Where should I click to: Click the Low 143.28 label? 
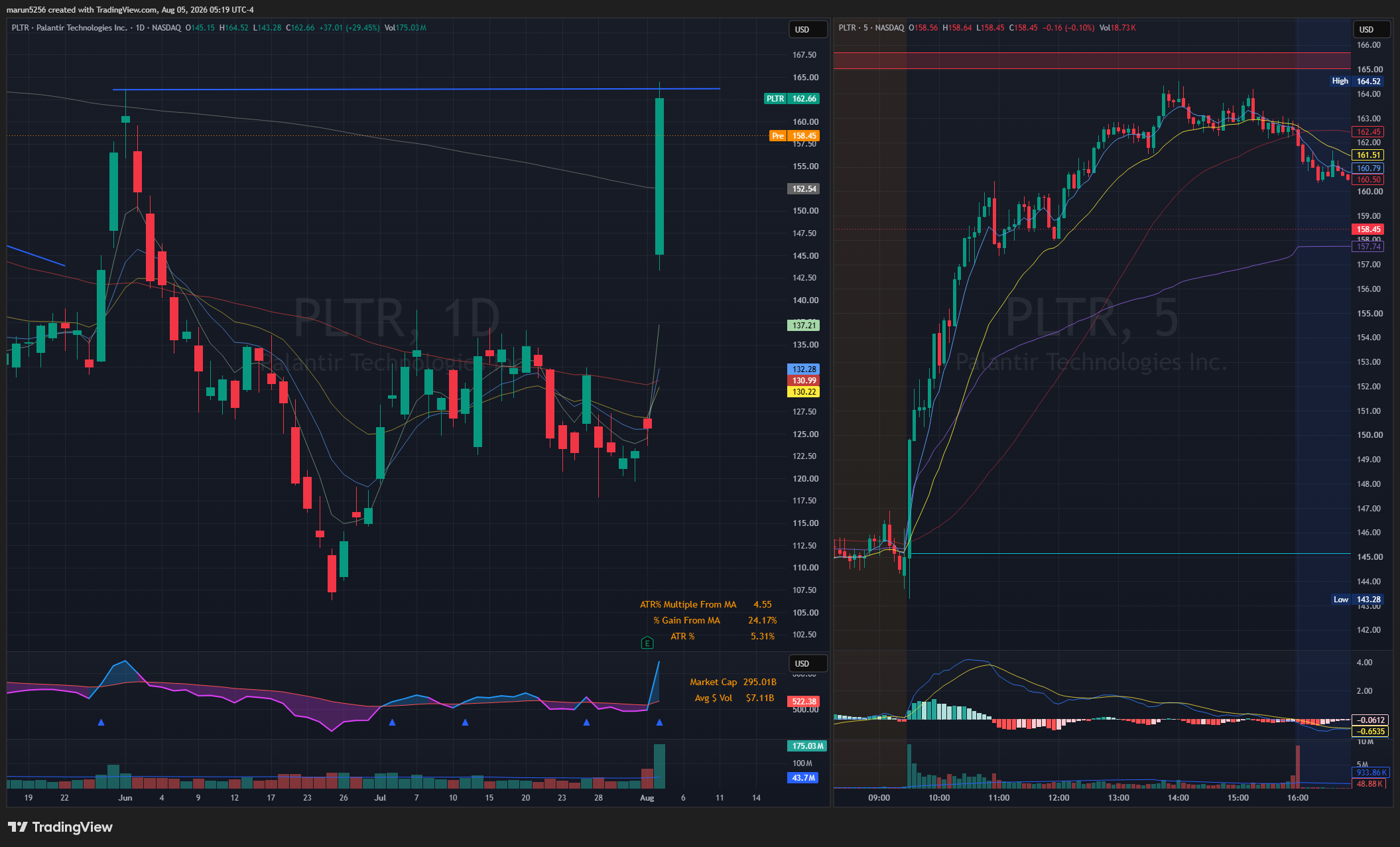pyautogui.click(x=1357, y=600)
